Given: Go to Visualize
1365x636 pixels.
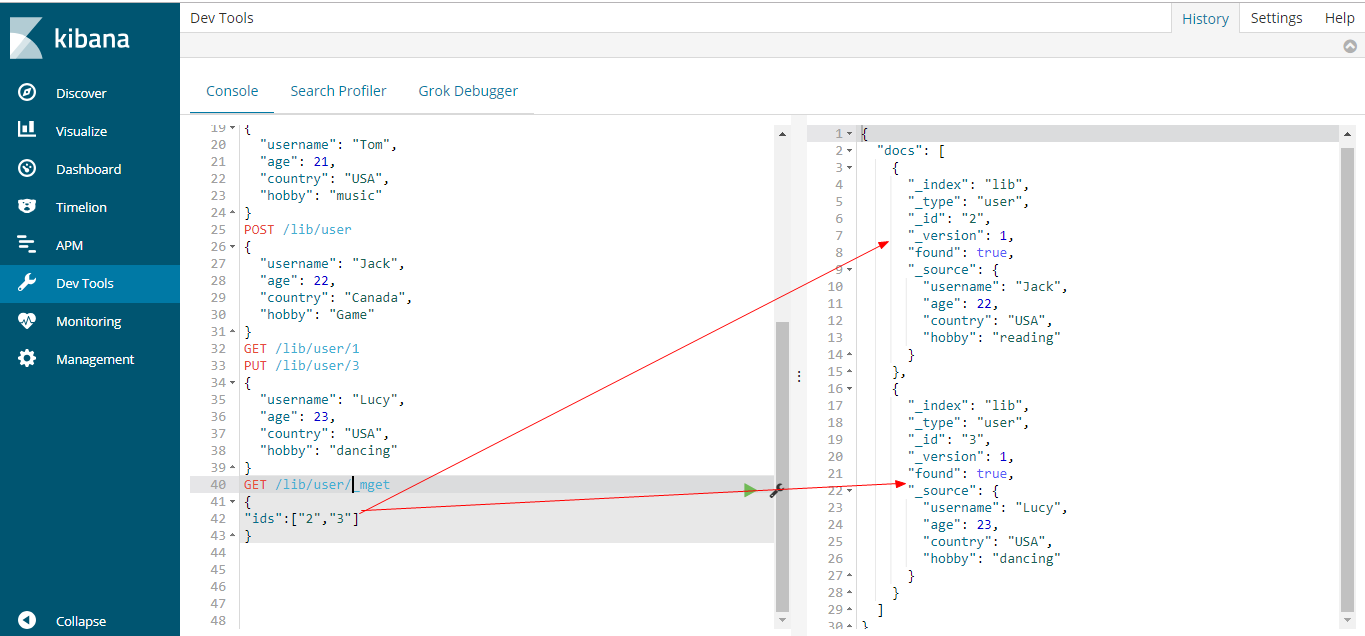Looking at the screenshot, I should tap(81, 131).
